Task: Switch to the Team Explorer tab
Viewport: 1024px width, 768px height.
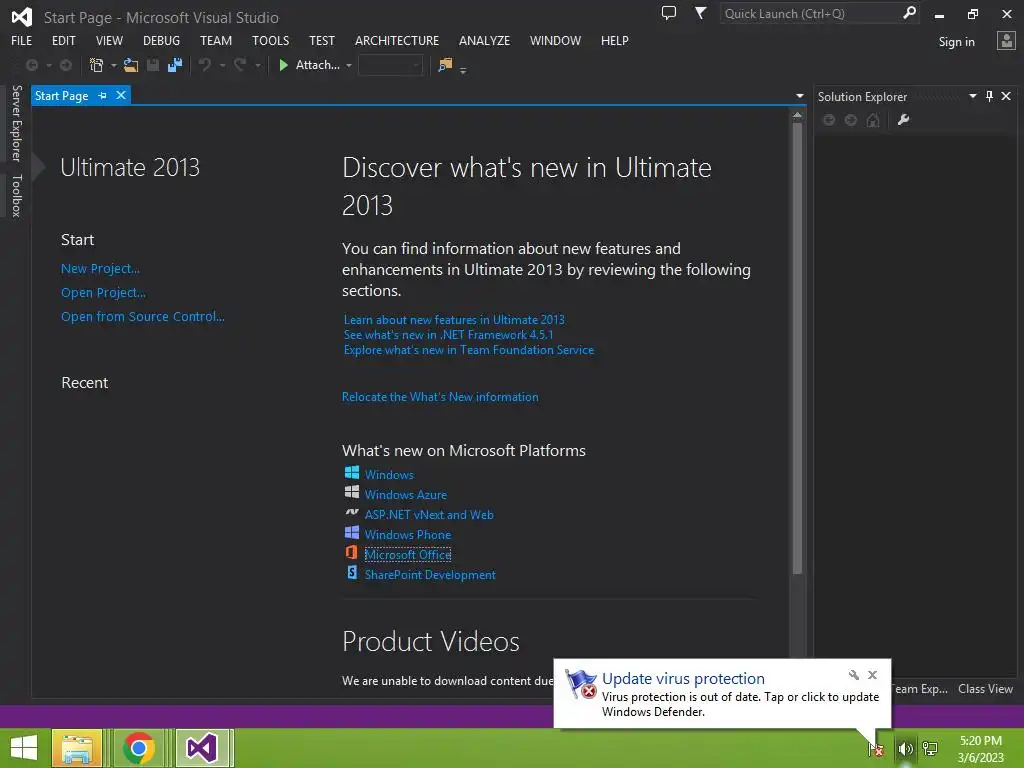Action: (920, 689)
